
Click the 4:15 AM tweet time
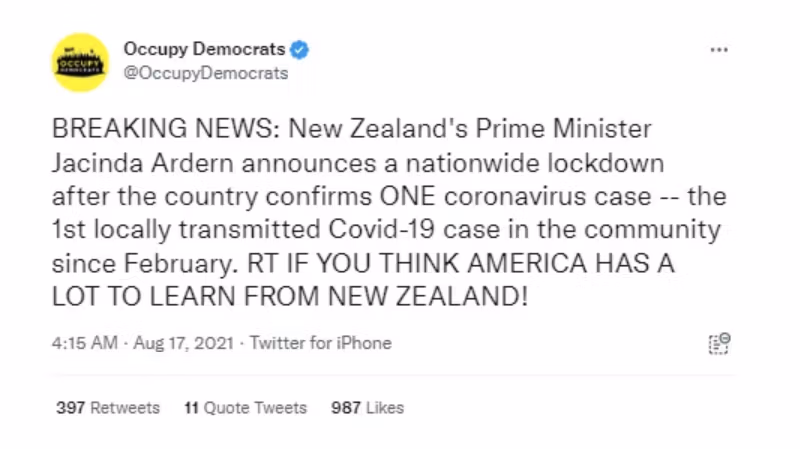[84, 343]
